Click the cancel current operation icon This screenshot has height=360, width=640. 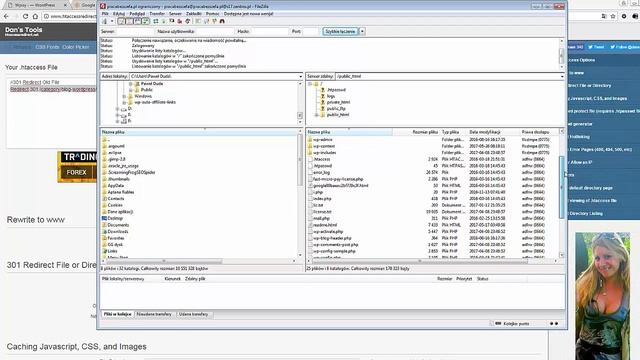pyautogui.click(x=172, y=21)
